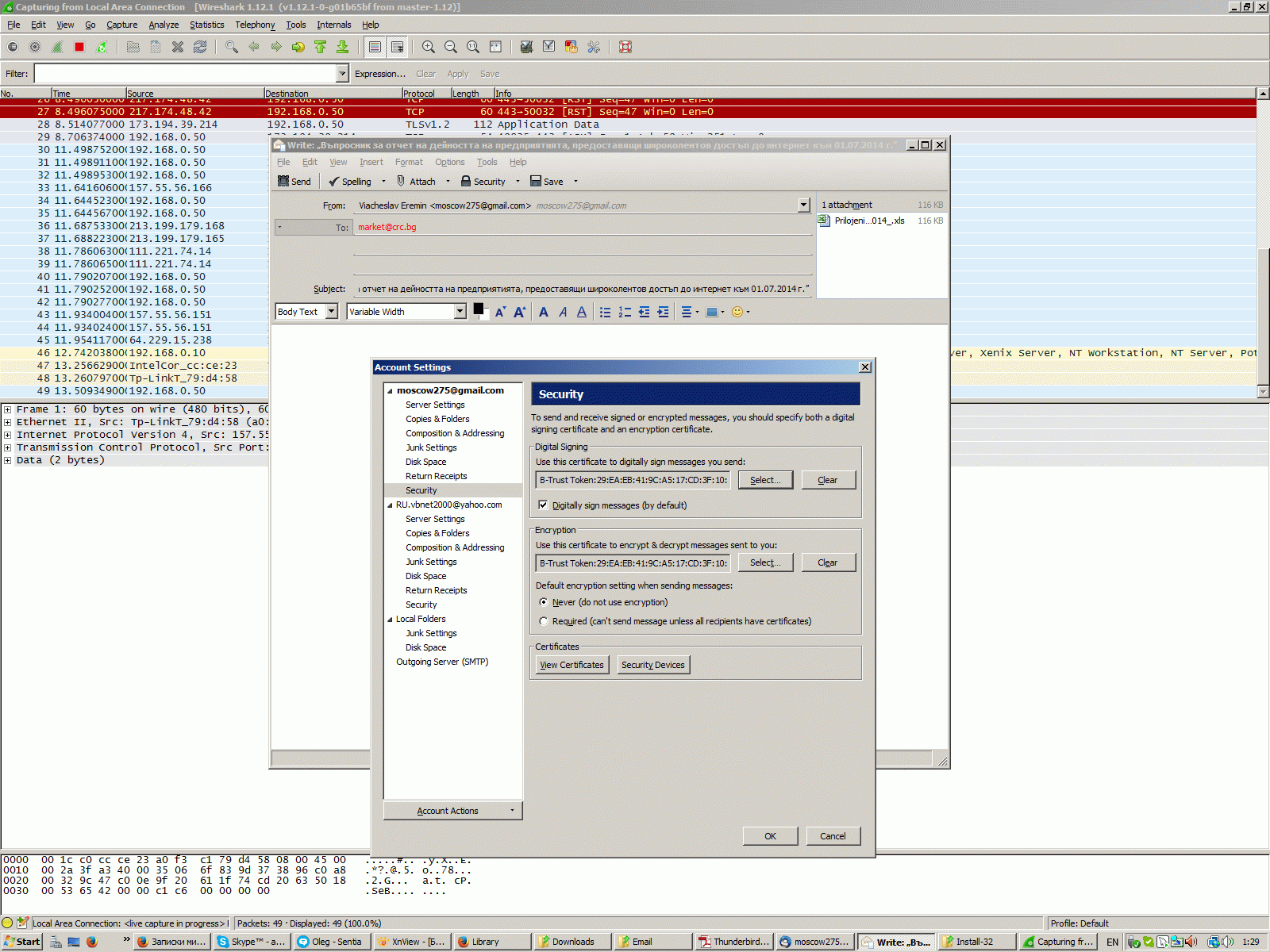
Task: Open the Wireshark Capture menu
Action: [x=122, y=25]
